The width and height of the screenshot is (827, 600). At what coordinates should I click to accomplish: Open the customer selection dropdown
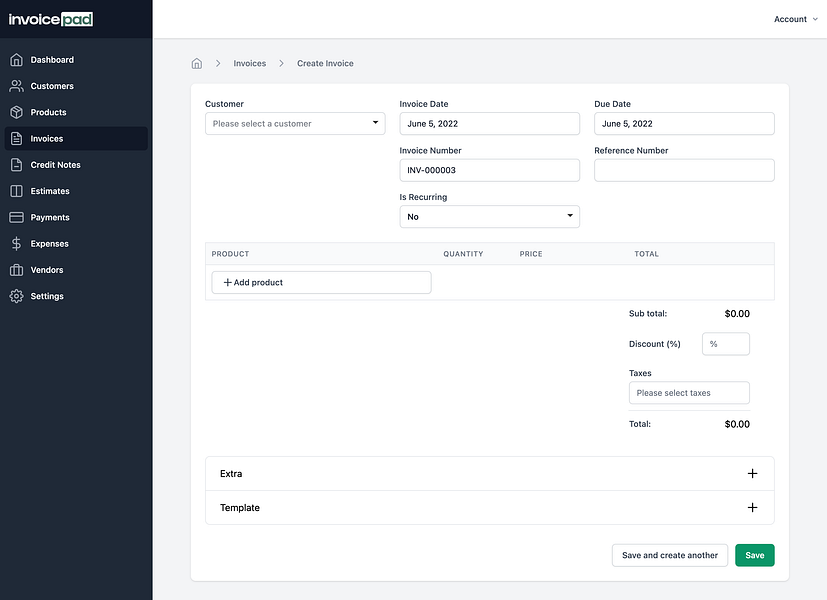295,123
